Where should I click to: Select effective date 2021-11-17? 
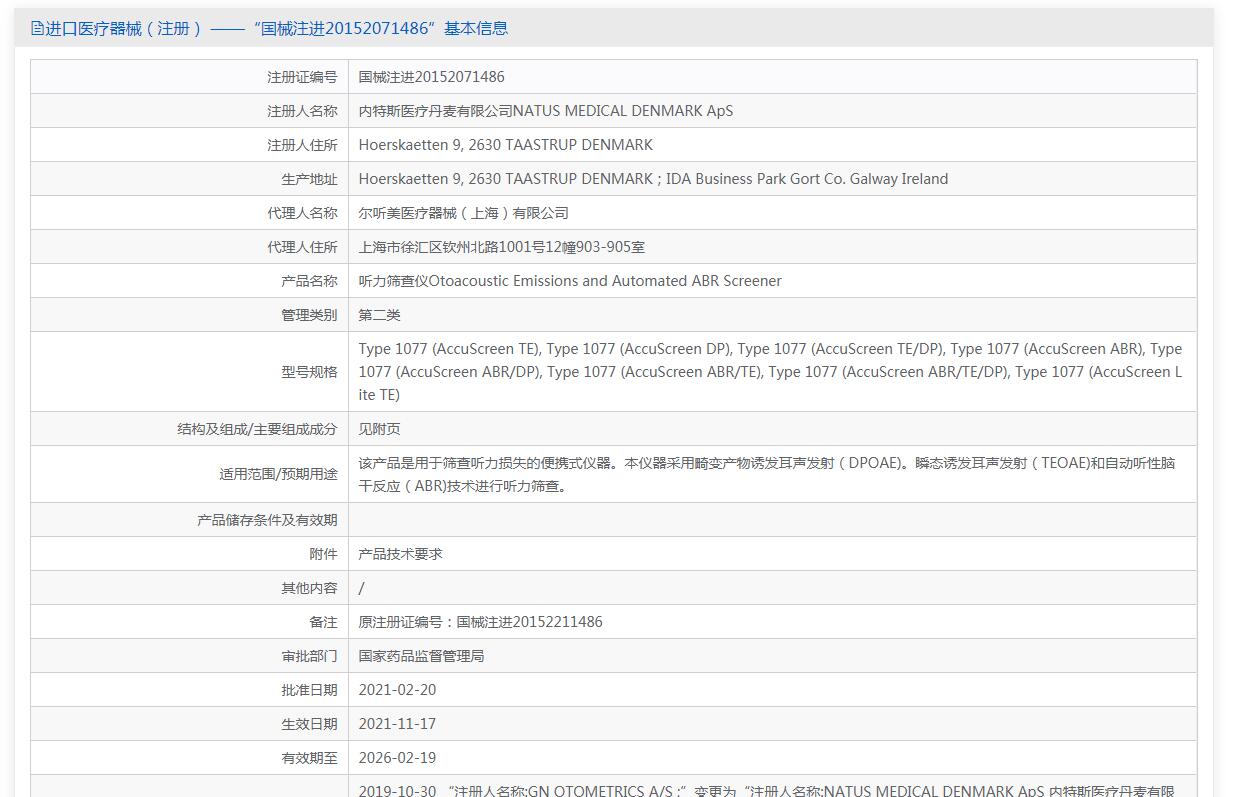point(398,724)
